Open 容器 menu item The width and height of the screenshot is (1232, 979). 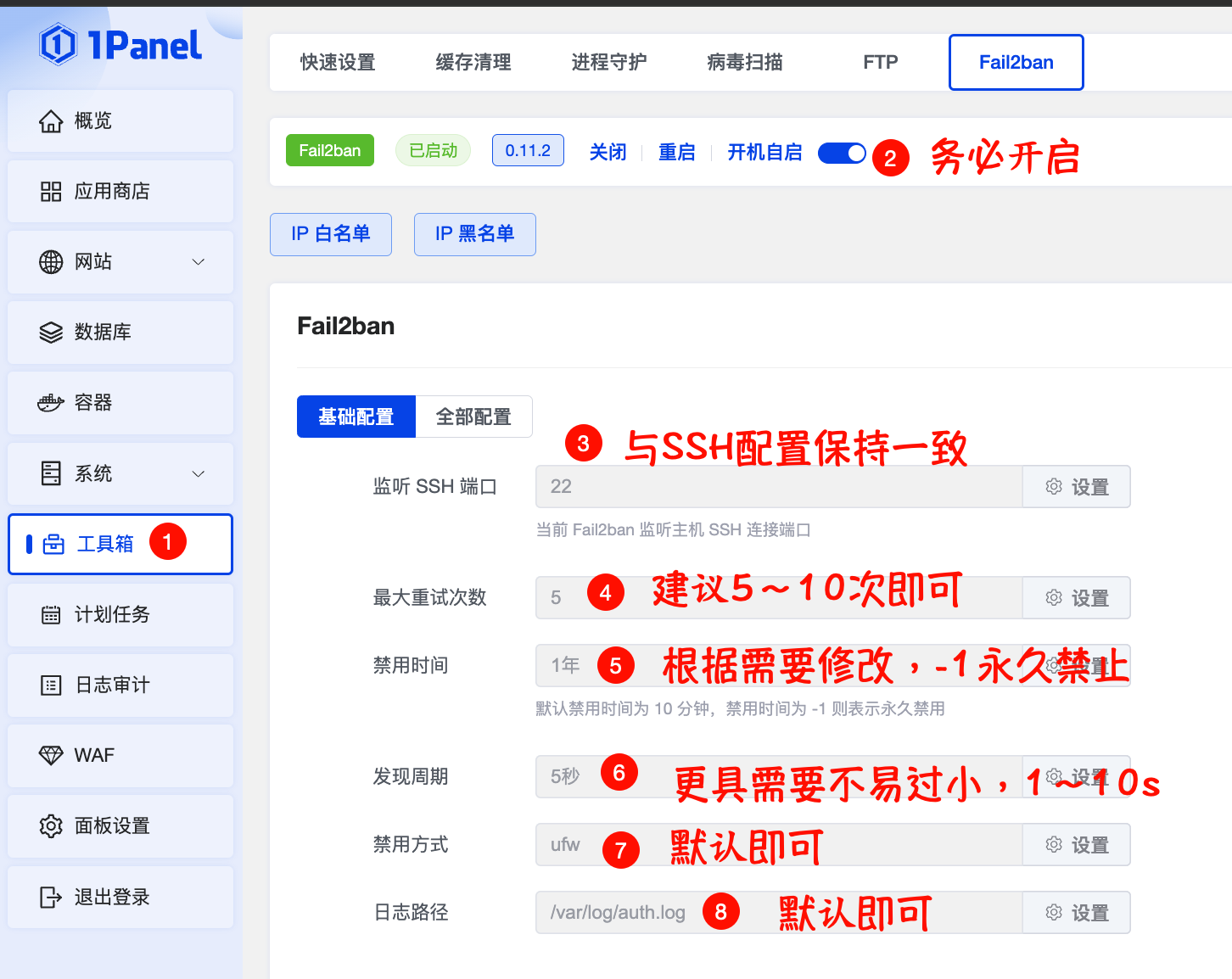[120, 403]
